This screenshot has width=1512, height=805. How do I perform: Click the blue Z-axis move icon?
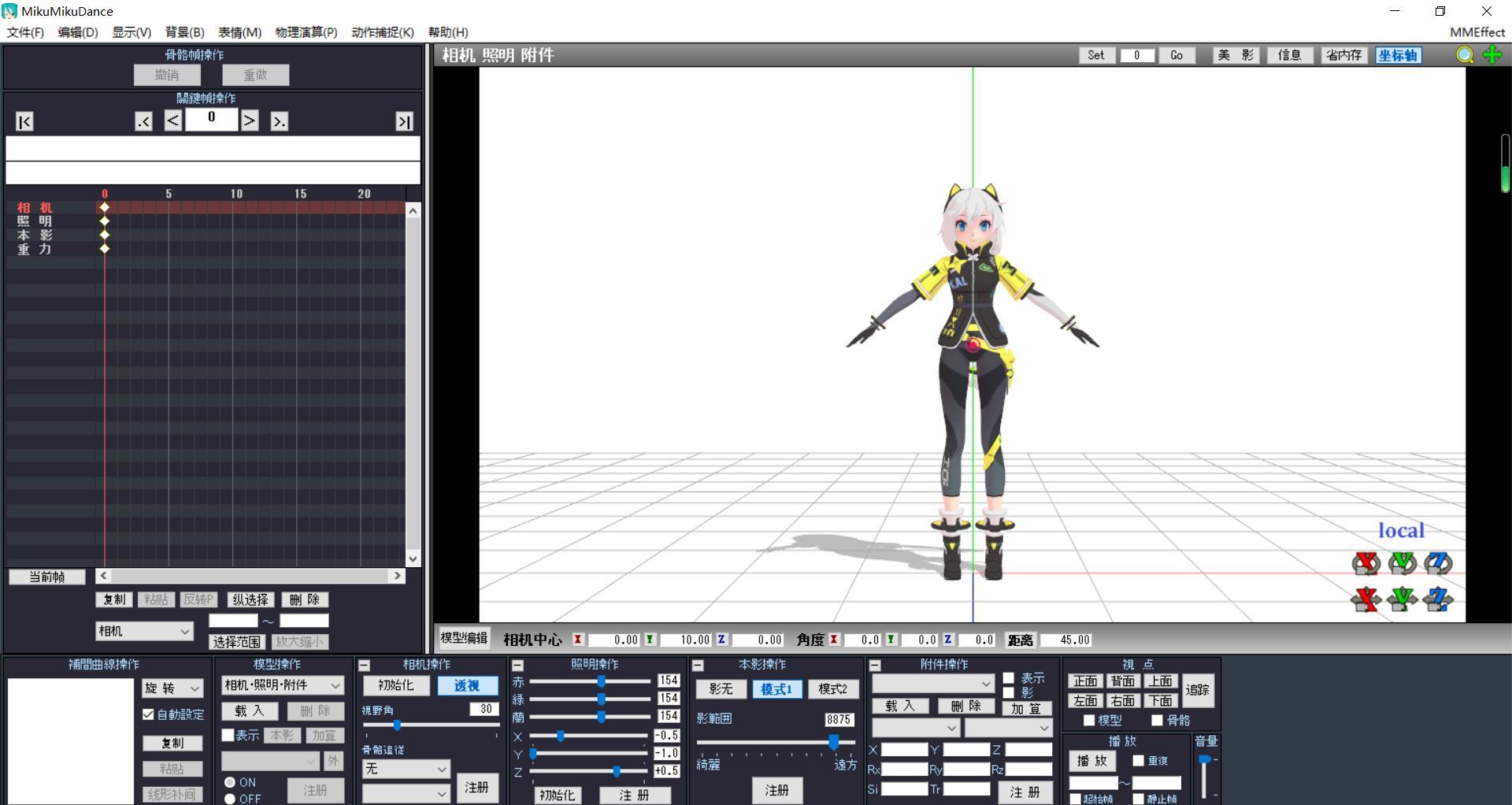coord(1438,599)
